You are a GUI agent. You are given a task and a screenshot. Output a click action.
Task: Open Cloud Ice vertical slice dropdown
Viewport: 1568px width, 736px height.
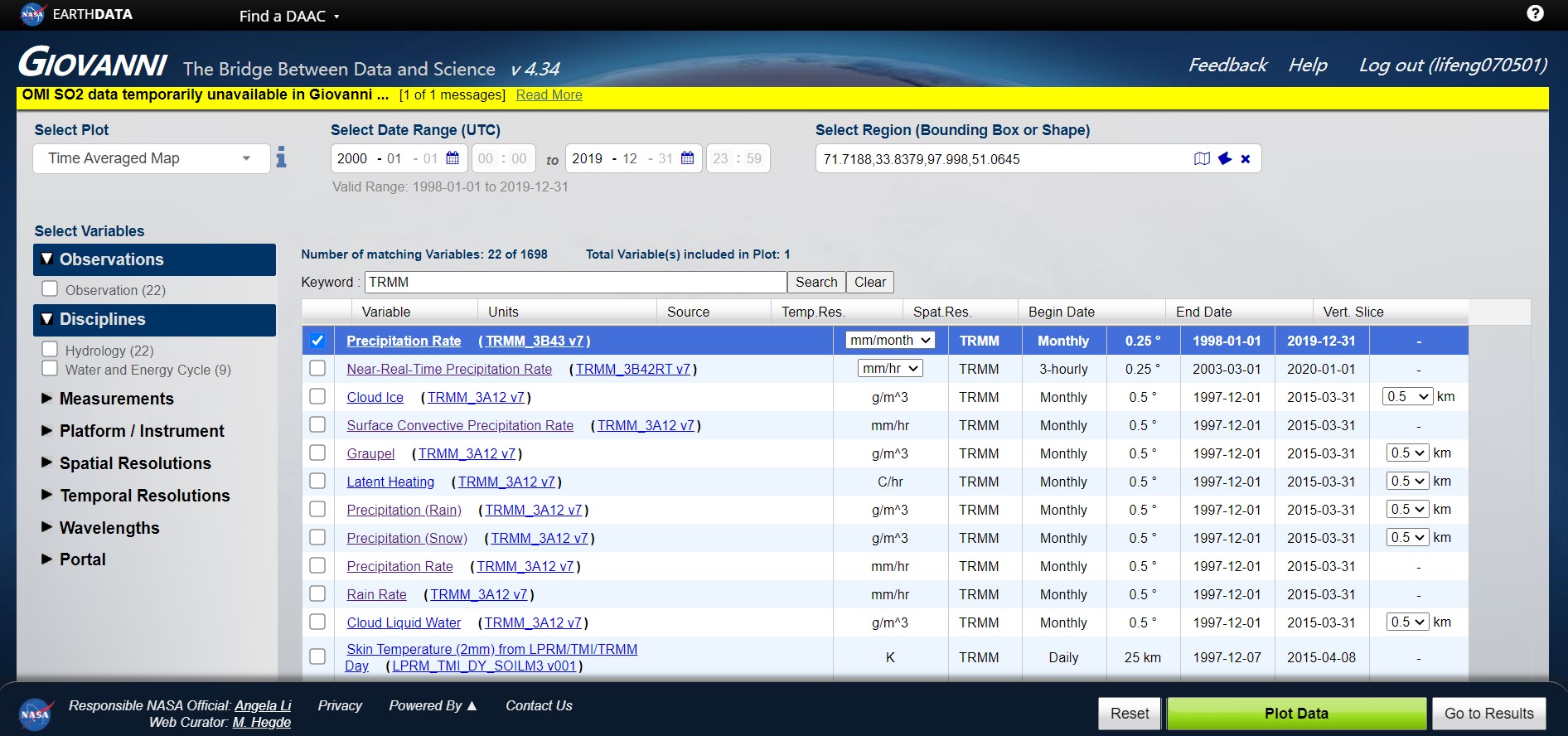pos(1407,396)
